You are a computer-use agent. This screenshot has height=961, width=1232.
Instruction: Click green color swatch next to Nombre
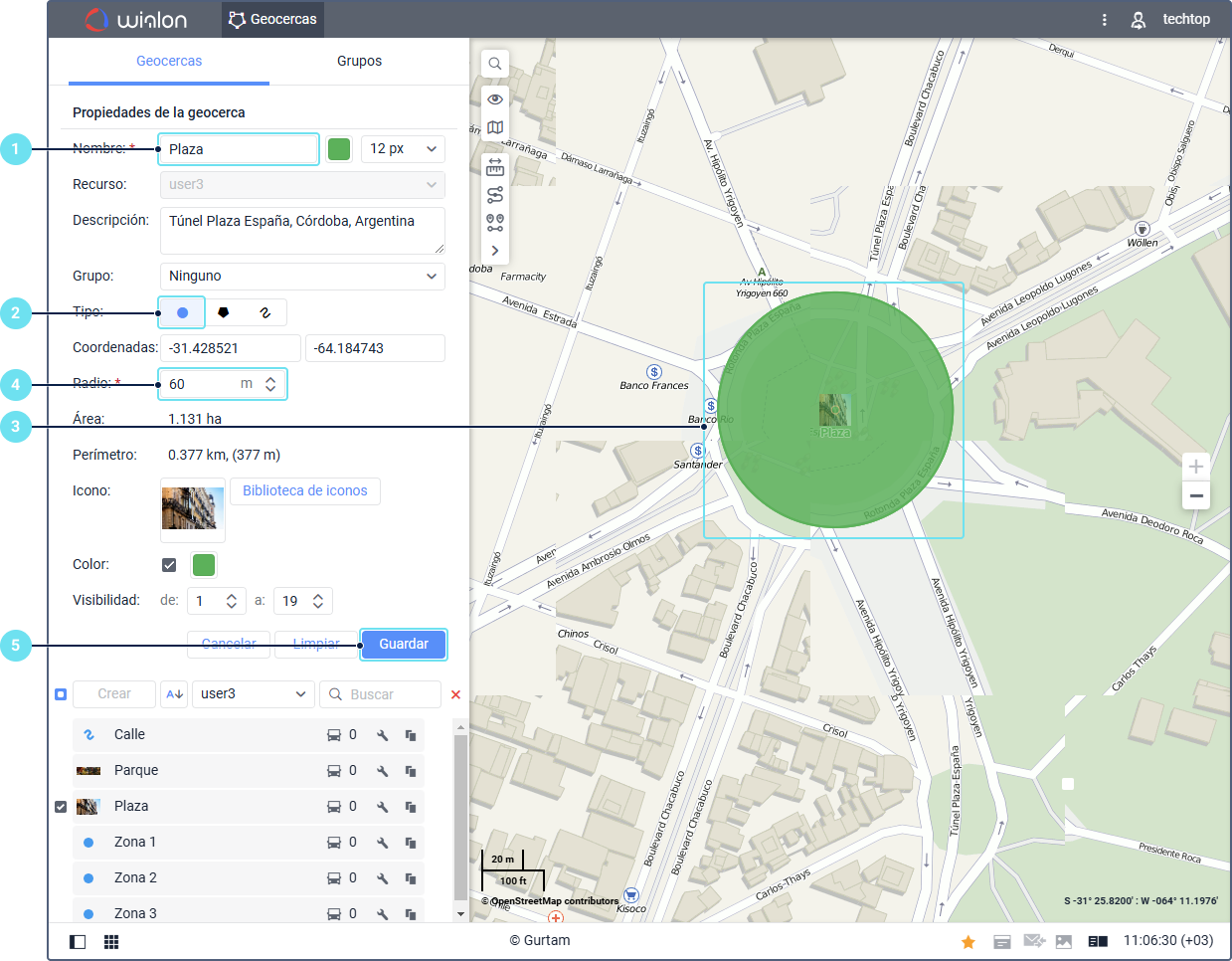tap(339, 149)
